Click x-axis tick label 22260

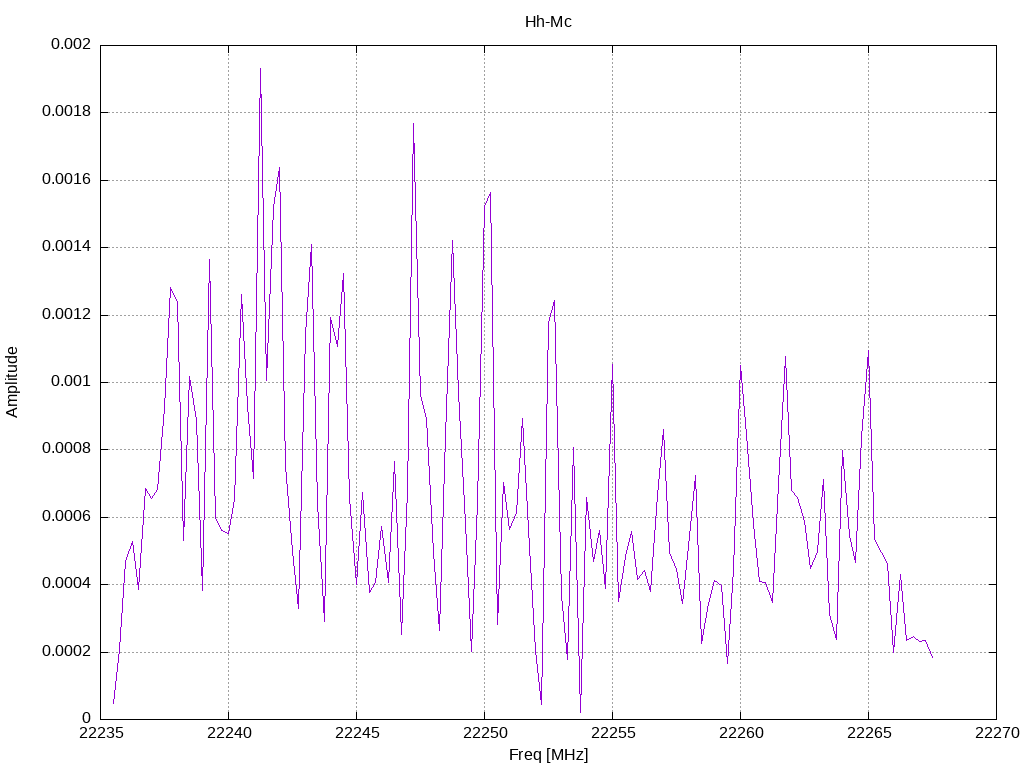(741, 733)
